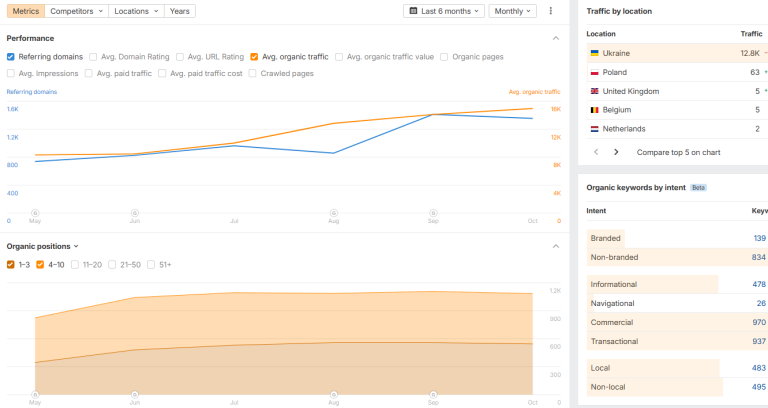Image resolution: width=768 pixels, height=408 pixels.
Task: Click the Google update marker at Sep on Performance chart
Action: [433, 213]
